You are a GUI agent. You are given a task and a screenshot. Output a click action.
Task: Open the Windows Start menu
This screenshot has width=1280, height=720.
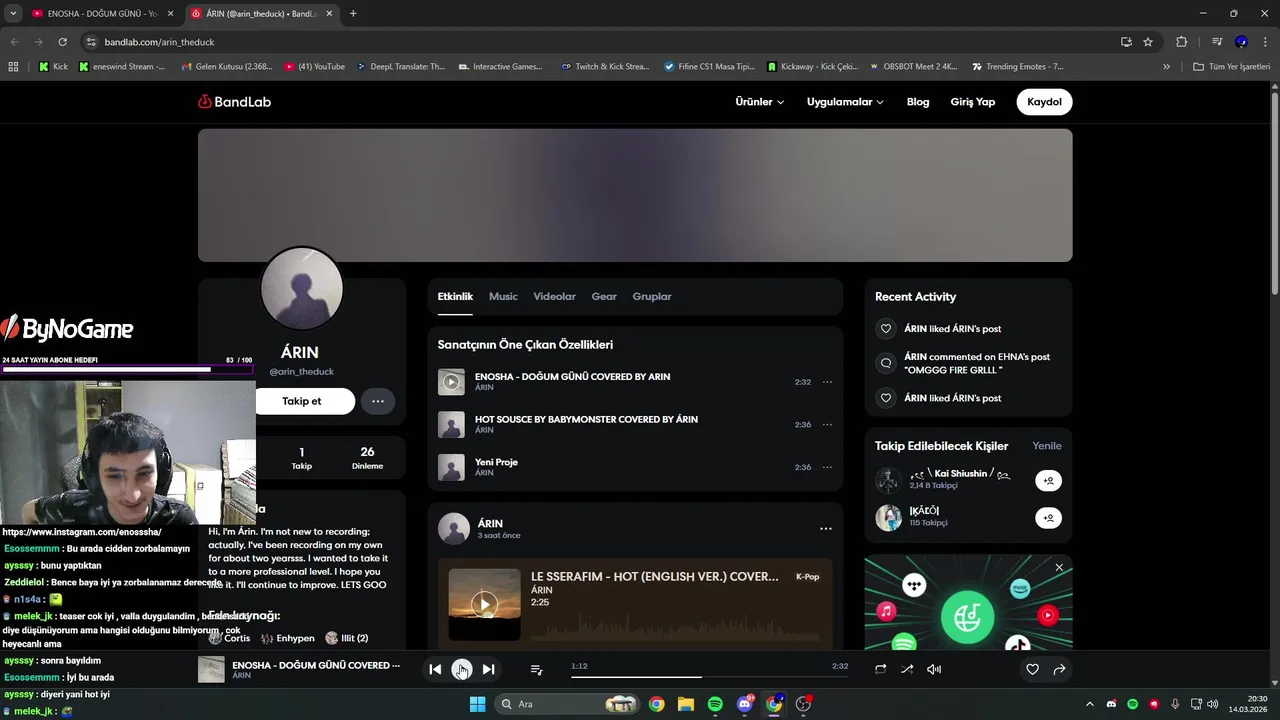477,704
